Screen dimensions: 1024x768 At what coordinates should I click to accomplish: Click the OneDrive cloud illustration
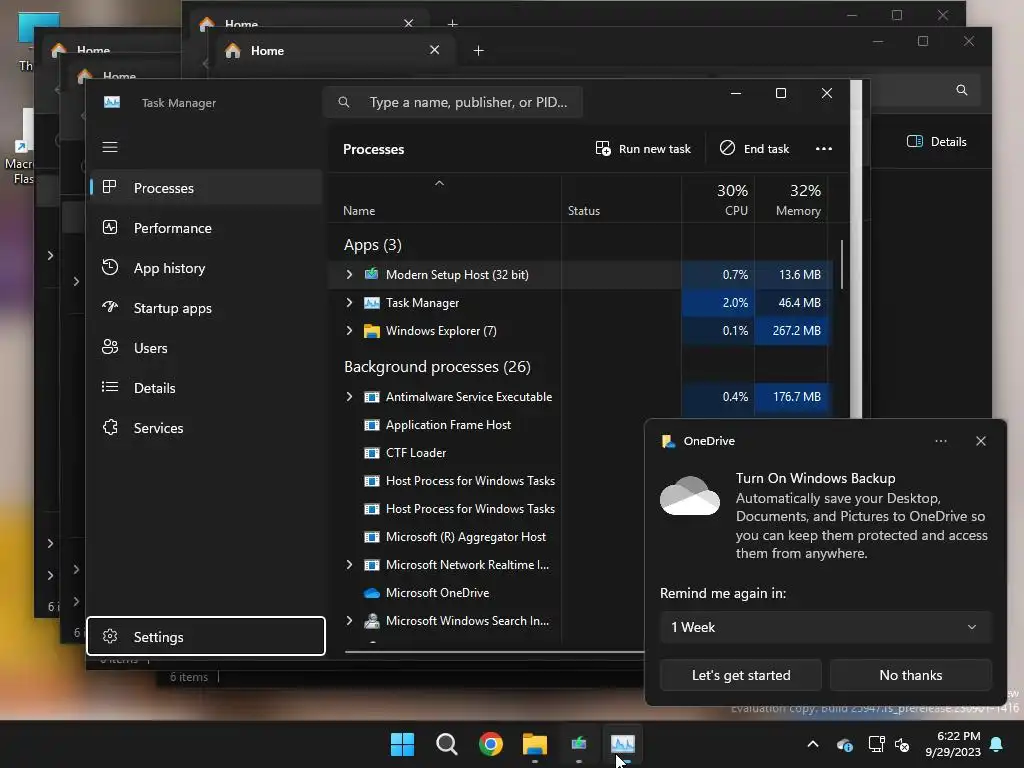[690, 496]
